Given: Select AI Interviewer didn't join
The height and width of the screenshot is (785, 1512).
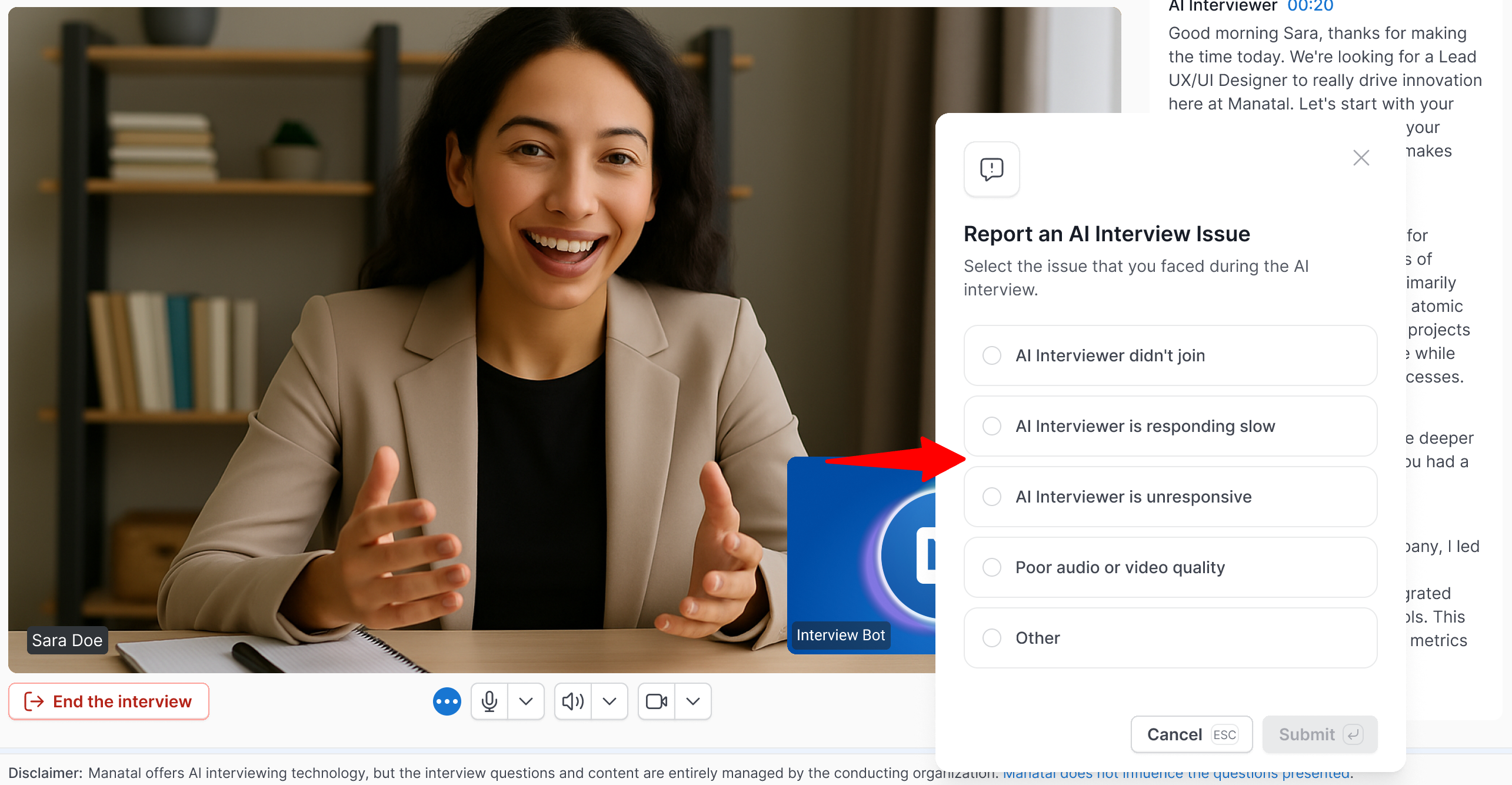Looking at the screenshot, I should coord(1170,355).
